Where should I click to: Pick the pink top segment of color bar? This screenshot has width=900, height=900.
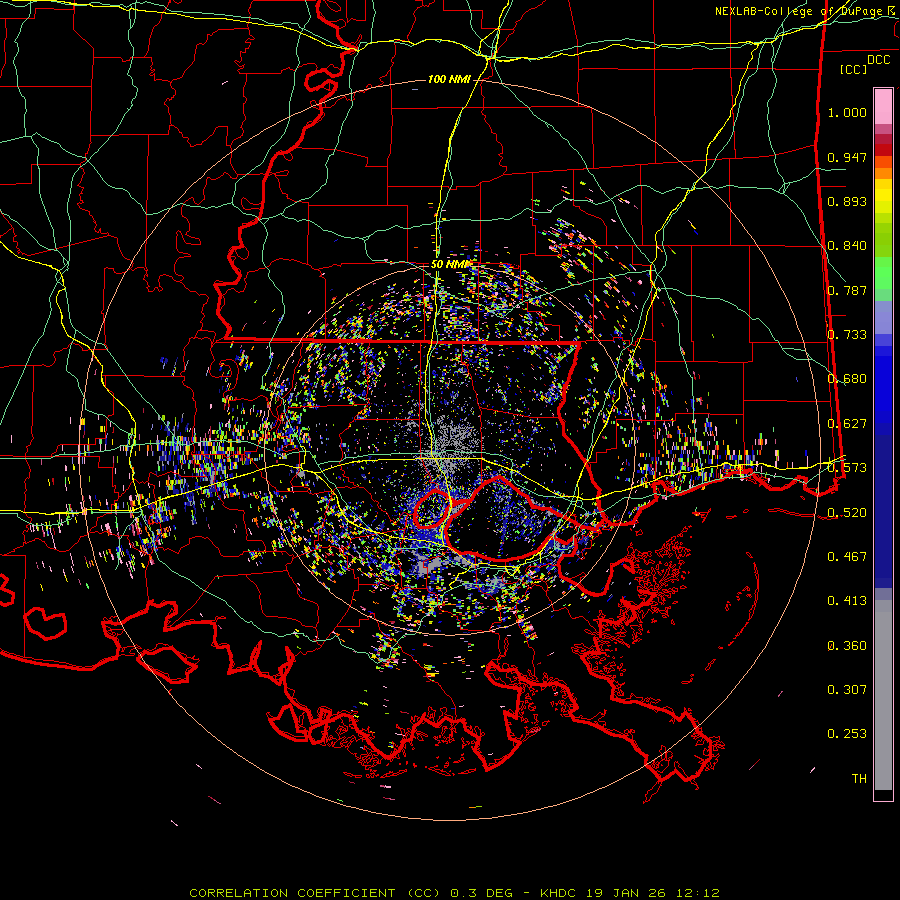[x=883, y=106]
